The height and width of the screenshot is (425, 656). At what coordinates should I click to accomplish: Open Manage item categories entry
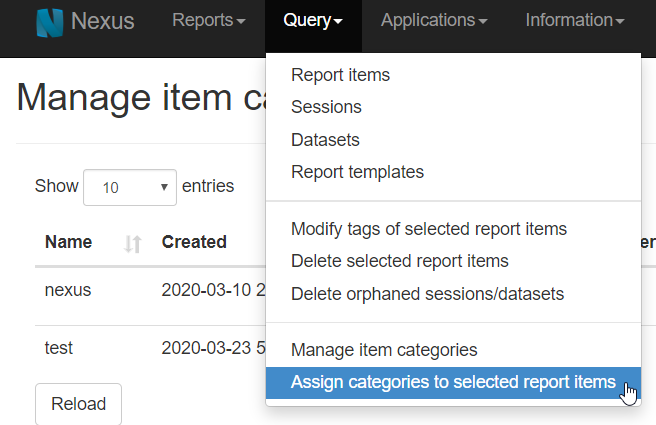[453, 350]
